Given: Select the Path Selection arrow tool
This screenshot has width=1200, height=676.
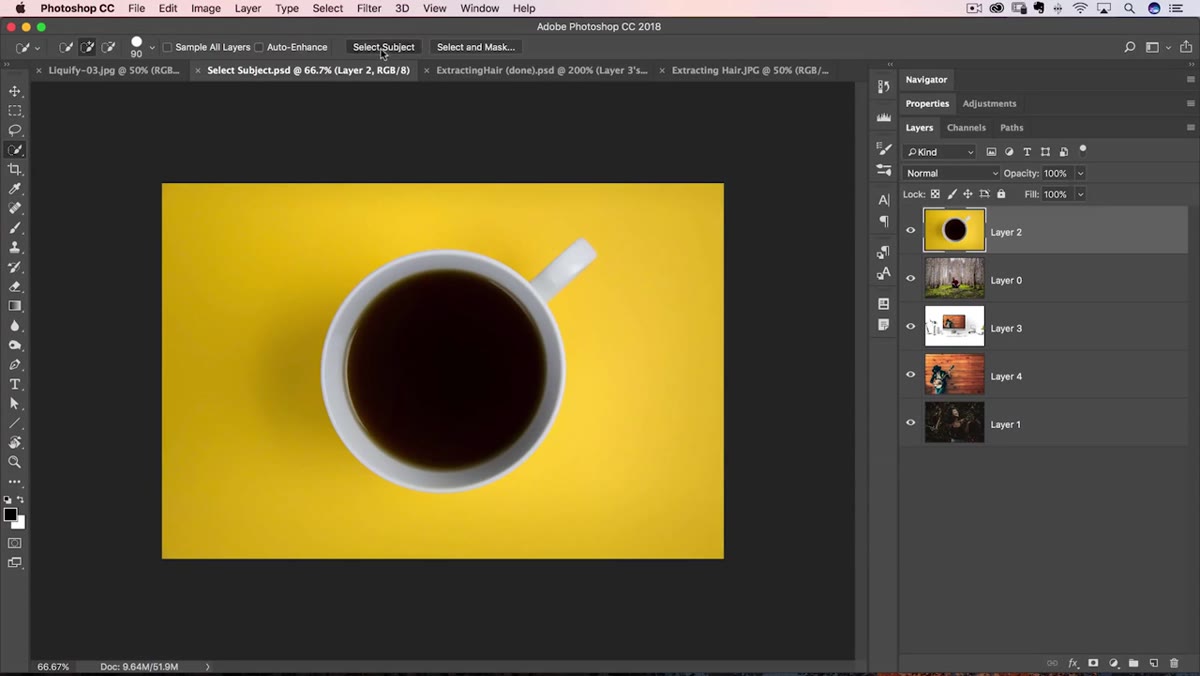Looking at the screenshot, I should [x=15, y=404].
